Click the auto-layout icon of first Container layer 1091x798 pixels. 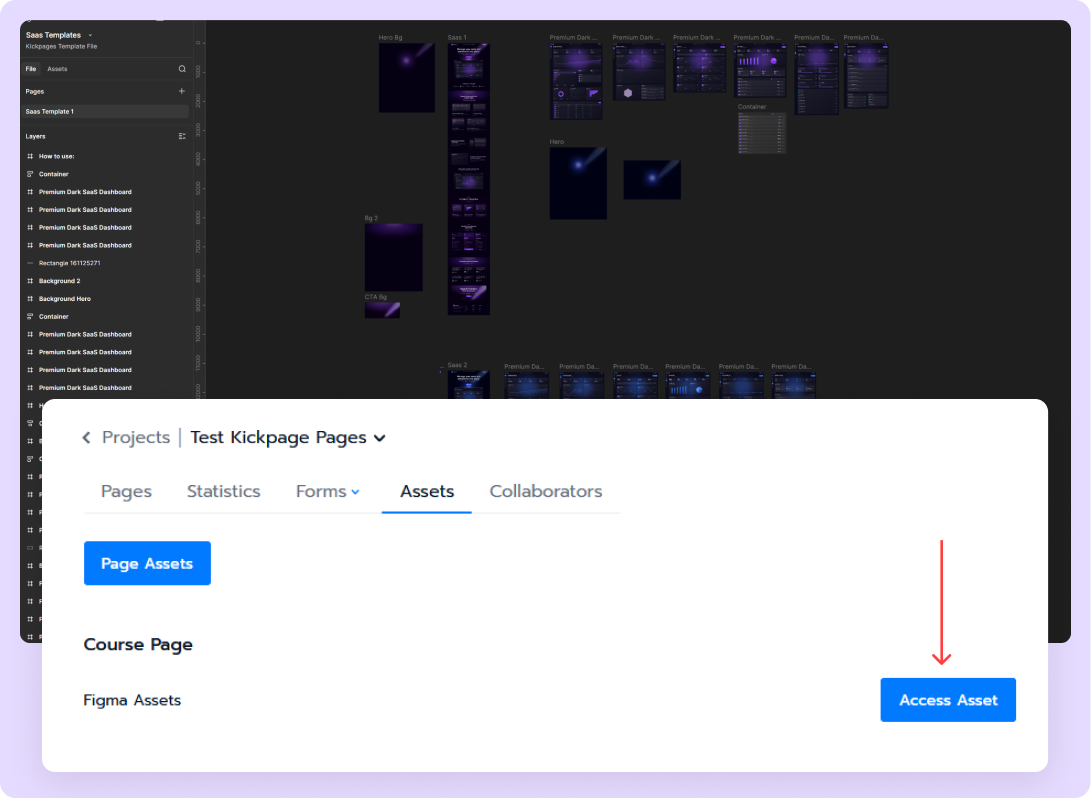tap(30, 174)
